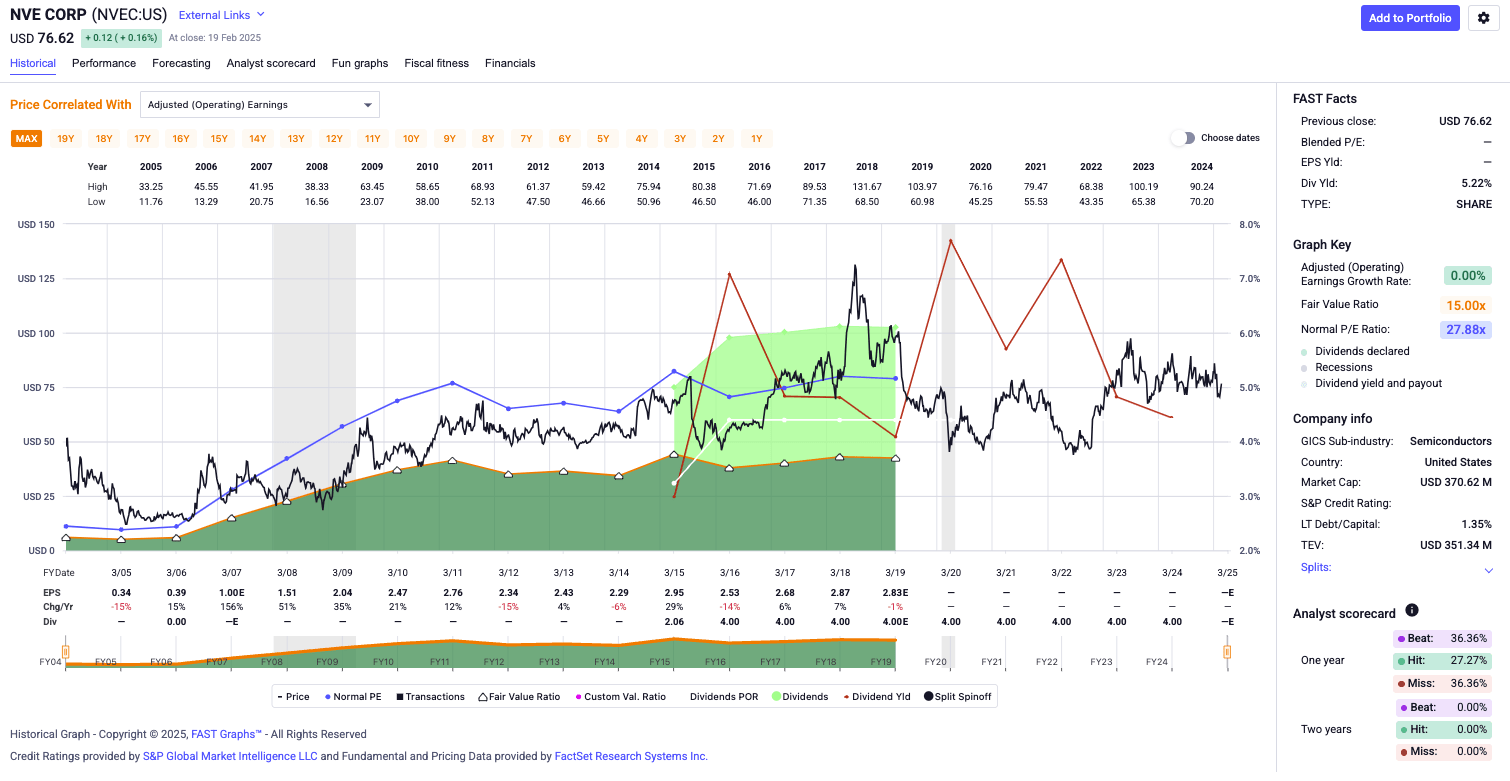The height and width of the screenshot is (781, 1510).
Task: Open the Adjusted (Operating) Earnings dropdown
Action: point(260,104)
